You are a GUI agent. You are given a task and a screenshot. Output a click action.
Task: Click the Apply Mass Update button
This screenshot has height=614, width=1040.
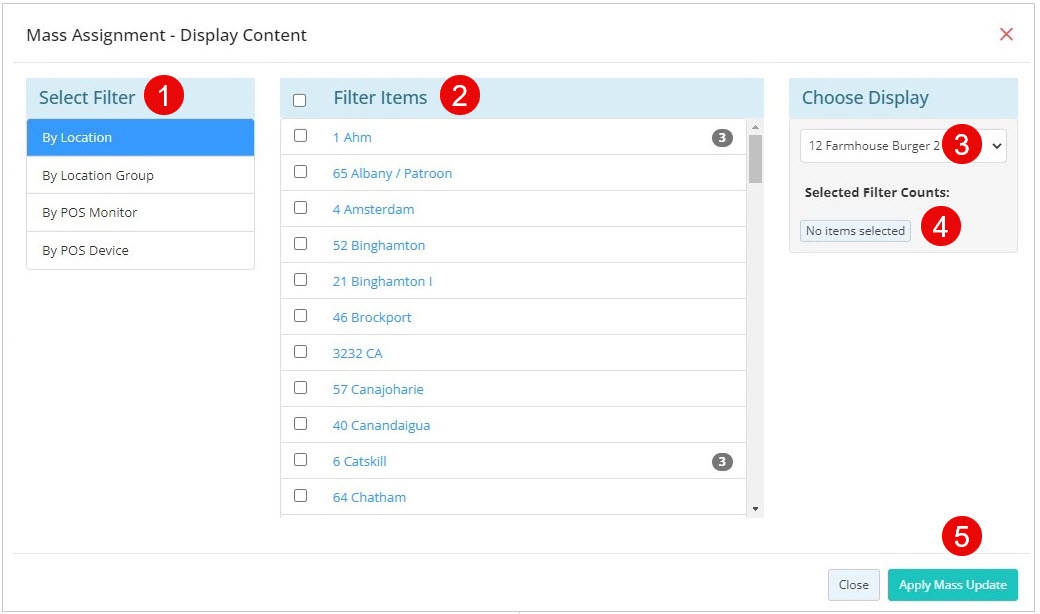click(952, 585)
